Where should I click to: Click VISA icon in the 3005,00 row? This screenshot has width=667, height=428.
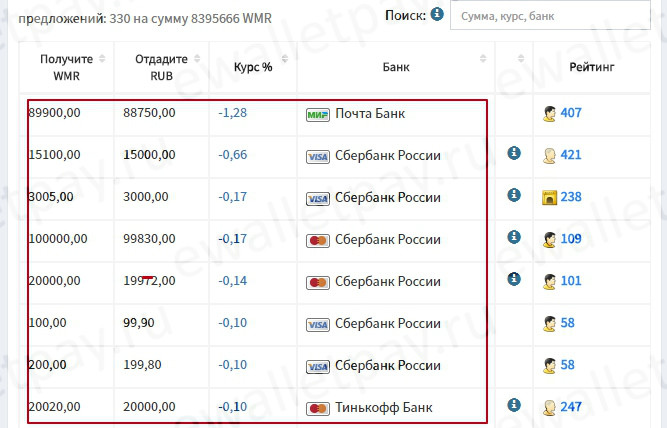point(318,199)
